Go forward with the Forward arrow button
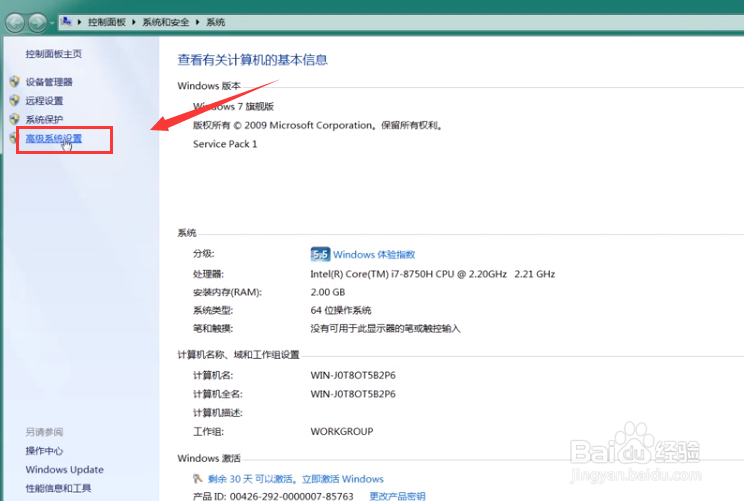 [37, 22]
